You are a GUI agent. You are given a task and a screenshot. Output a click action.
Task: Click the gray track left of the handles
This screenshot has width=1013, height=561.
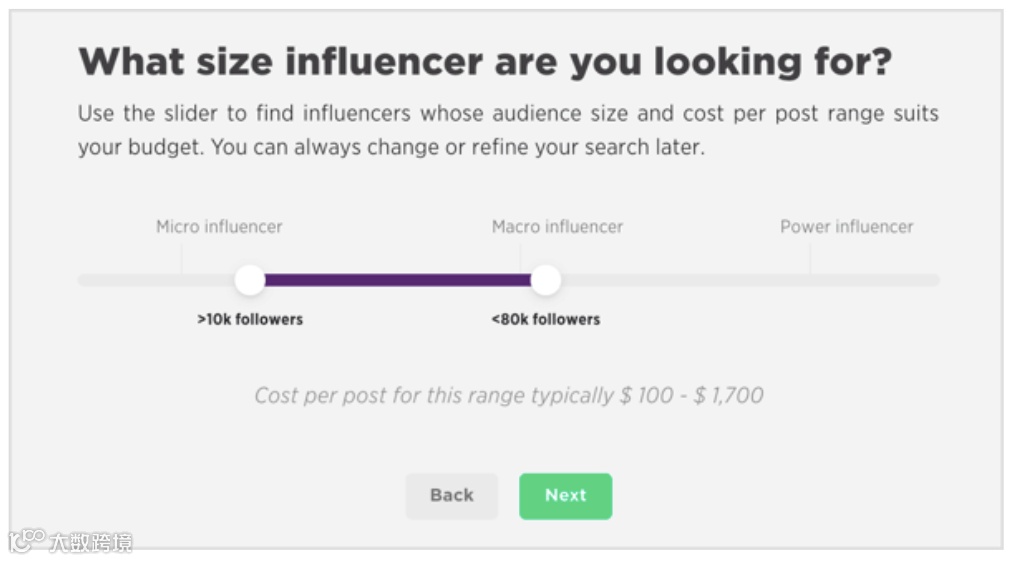(150, 280)
